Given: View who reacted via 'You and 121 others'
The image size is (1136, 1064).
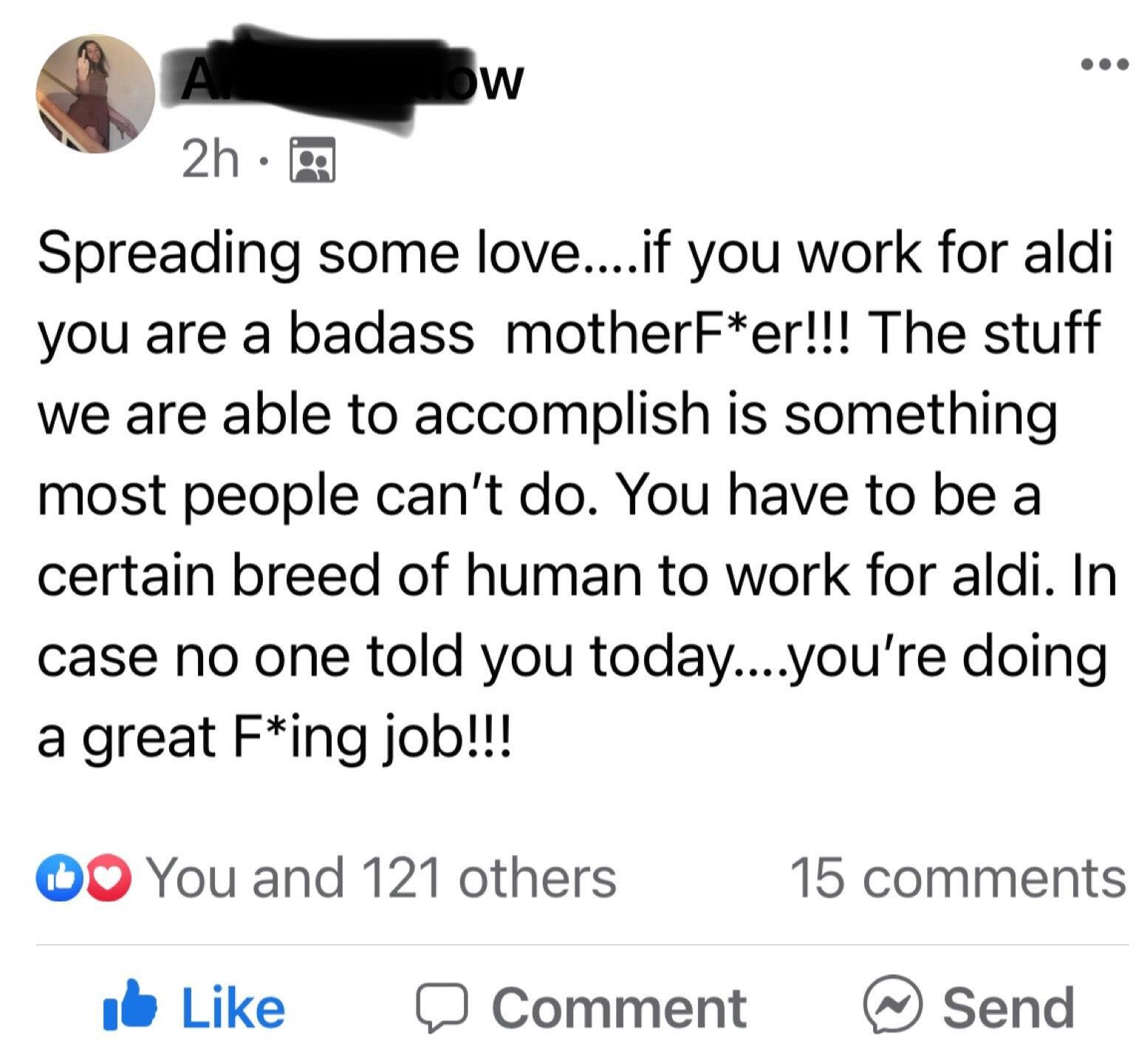Looking at the screenshot, I should (383, 879).
